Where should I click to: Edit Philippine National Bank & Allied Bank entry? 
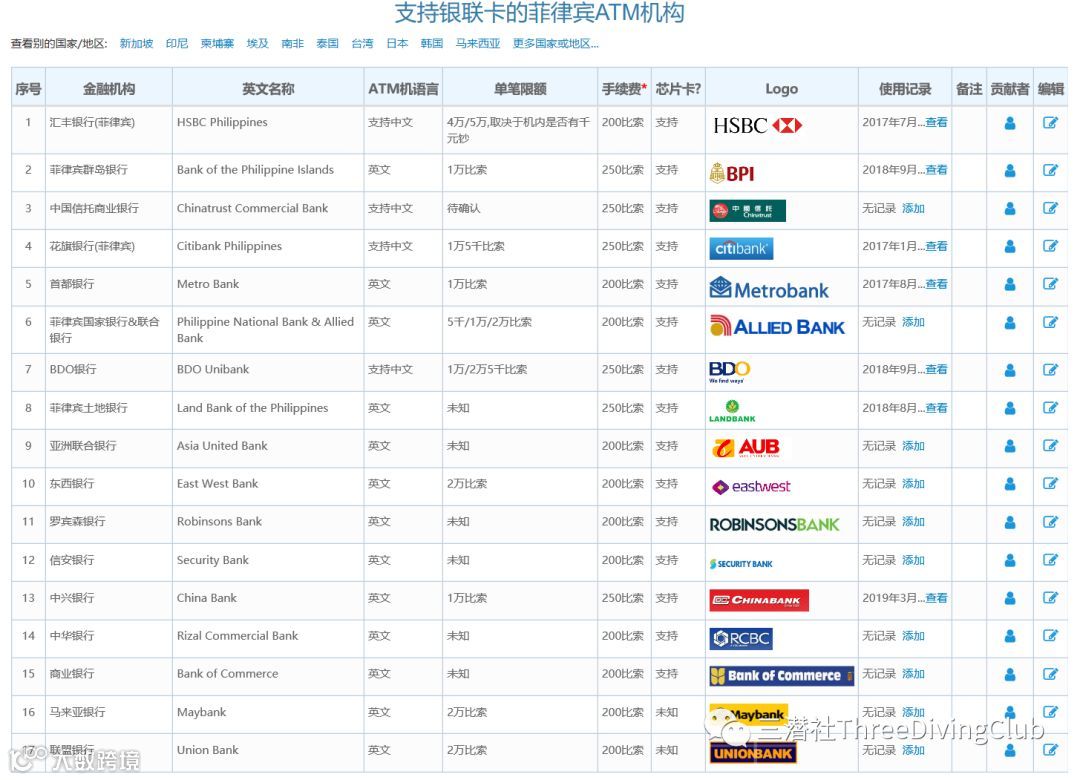(x=1050, y=322)
